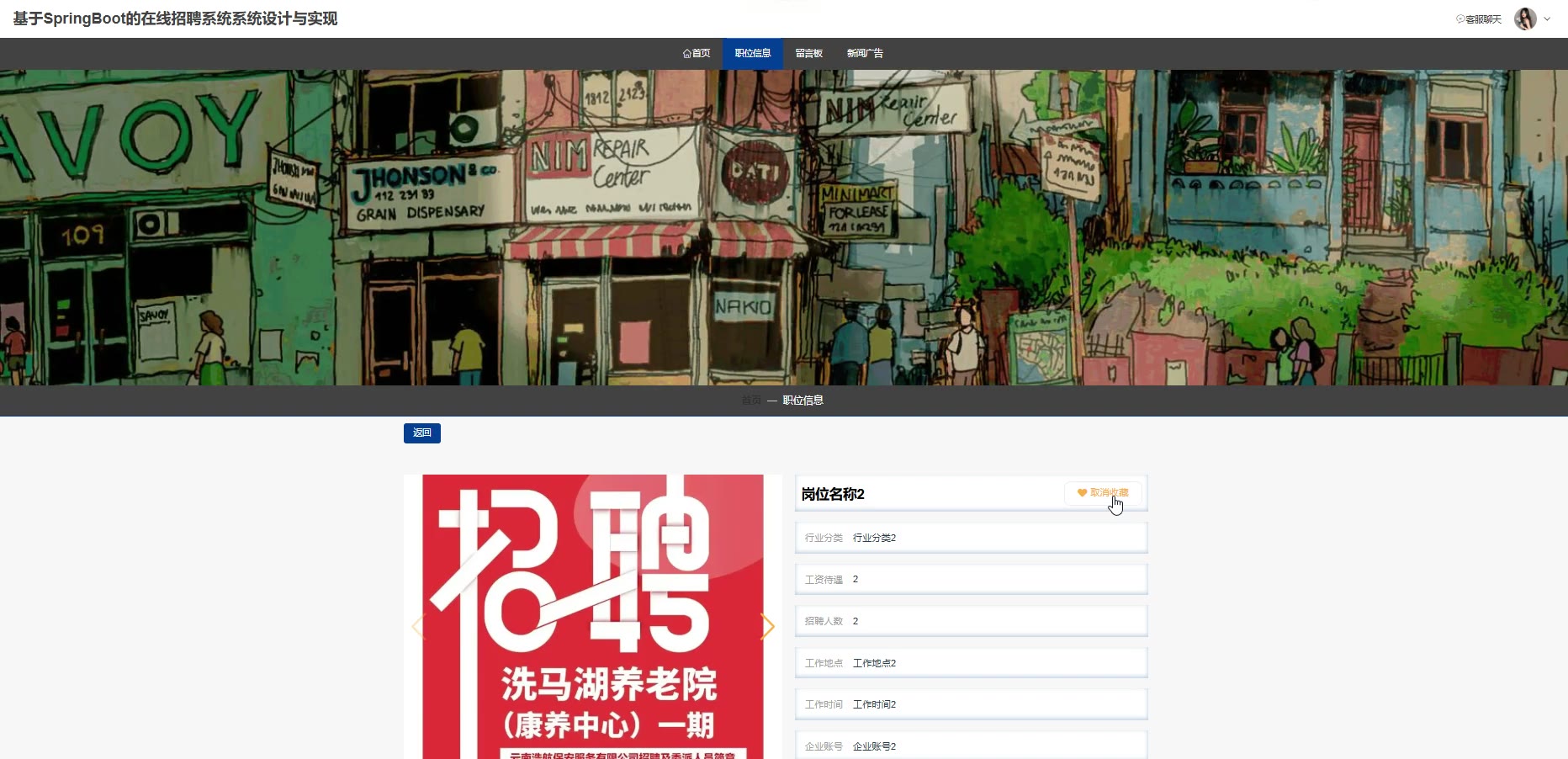The image size is (1568, 759).
Task: Click the street illustration banner image
Action: coord(784,227)
